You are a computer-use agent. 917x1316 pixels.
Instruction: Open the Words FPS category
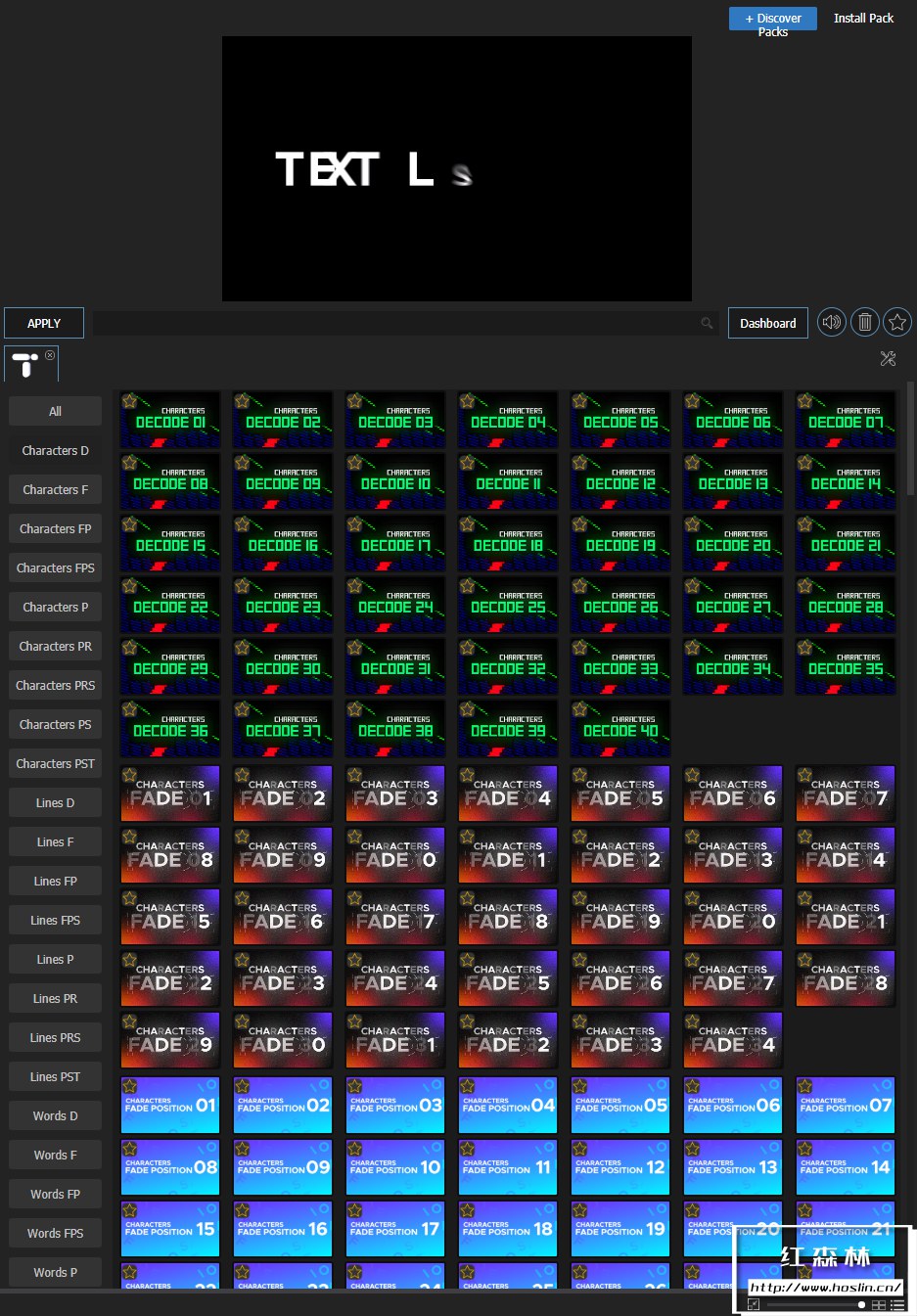coord(56,1233)
